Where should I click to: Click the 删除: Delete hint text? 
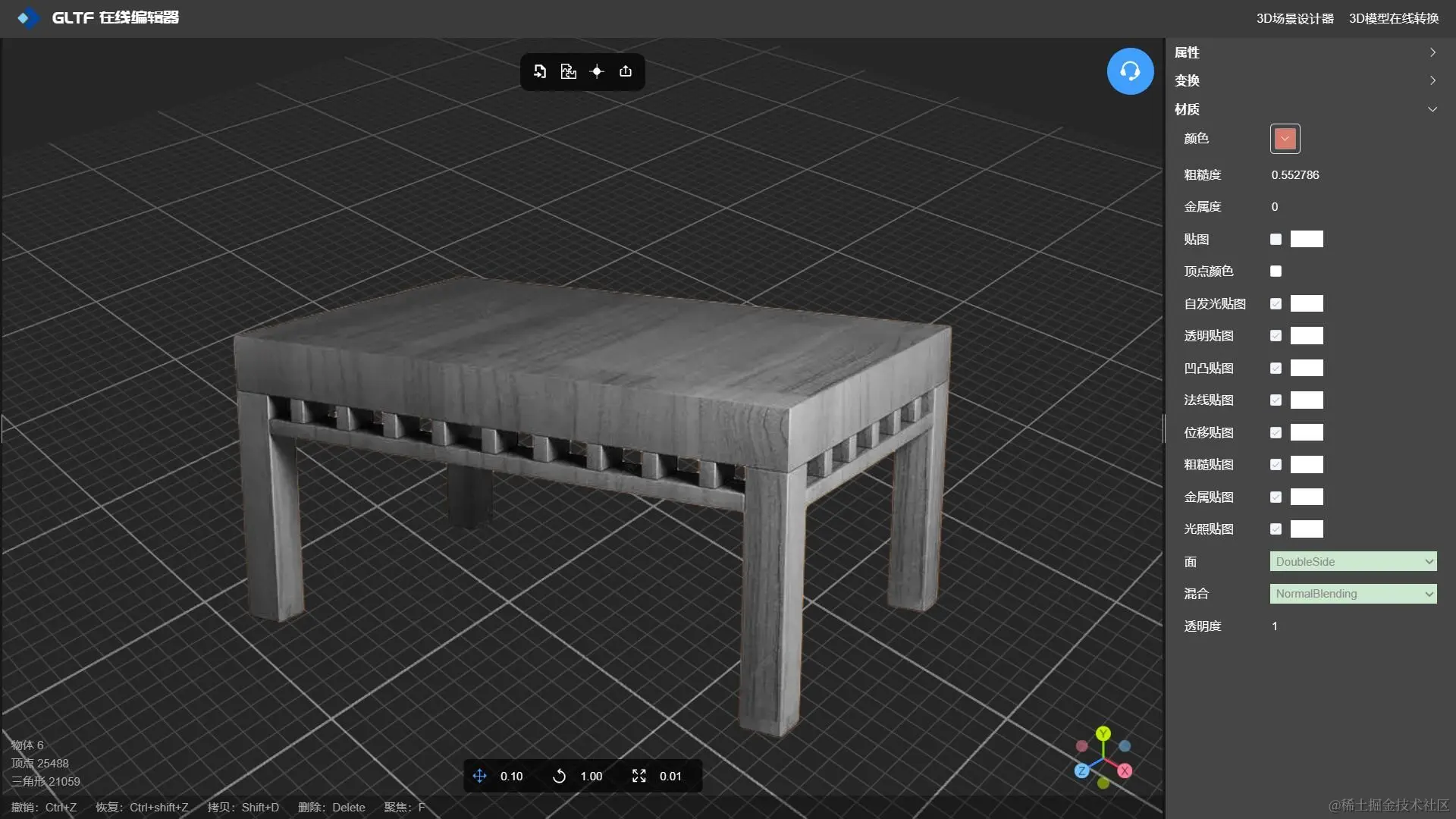(x=331, y=807)
